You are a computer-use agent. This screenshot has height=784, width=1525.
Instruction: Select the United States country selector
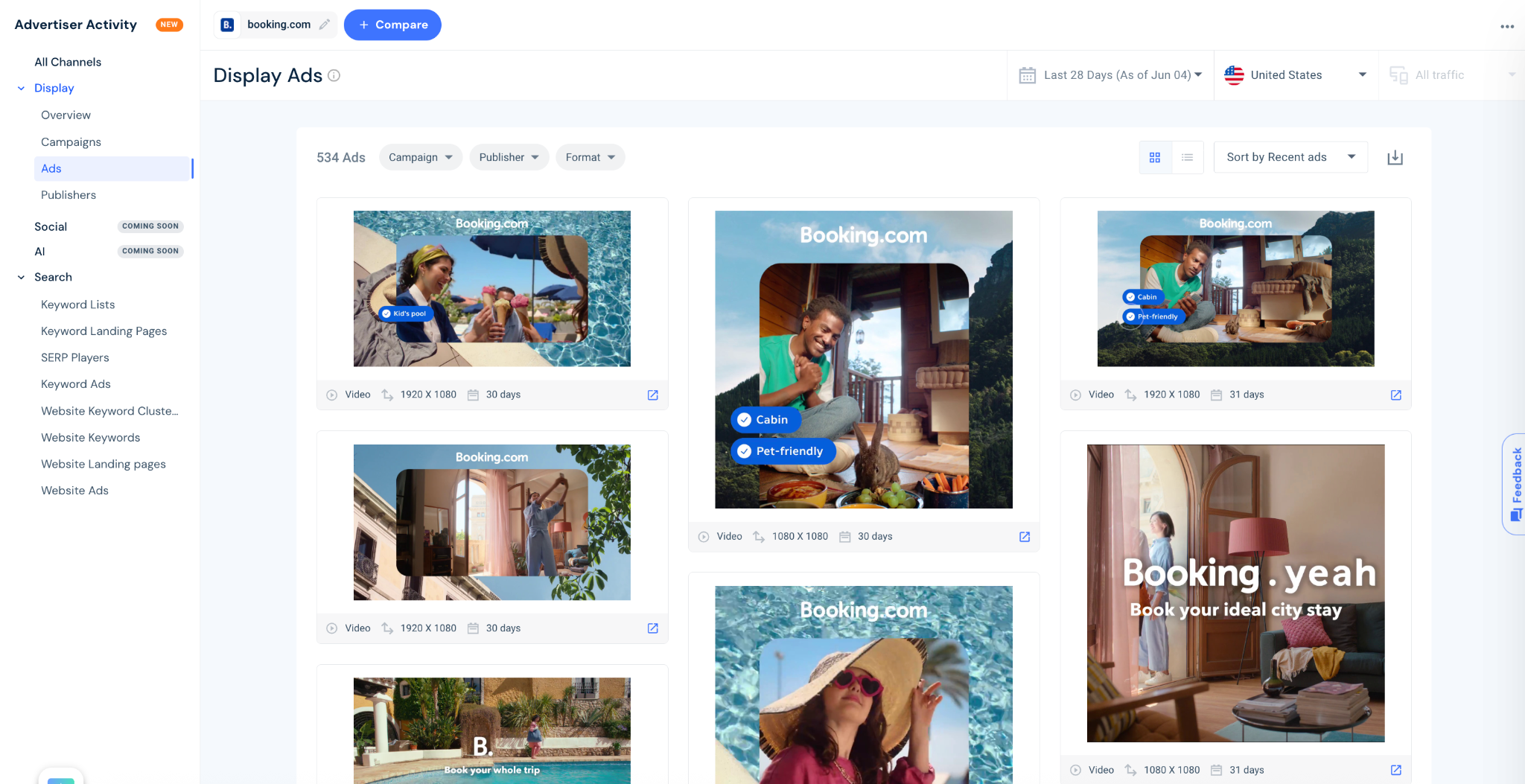click(x=1295, y=75)
